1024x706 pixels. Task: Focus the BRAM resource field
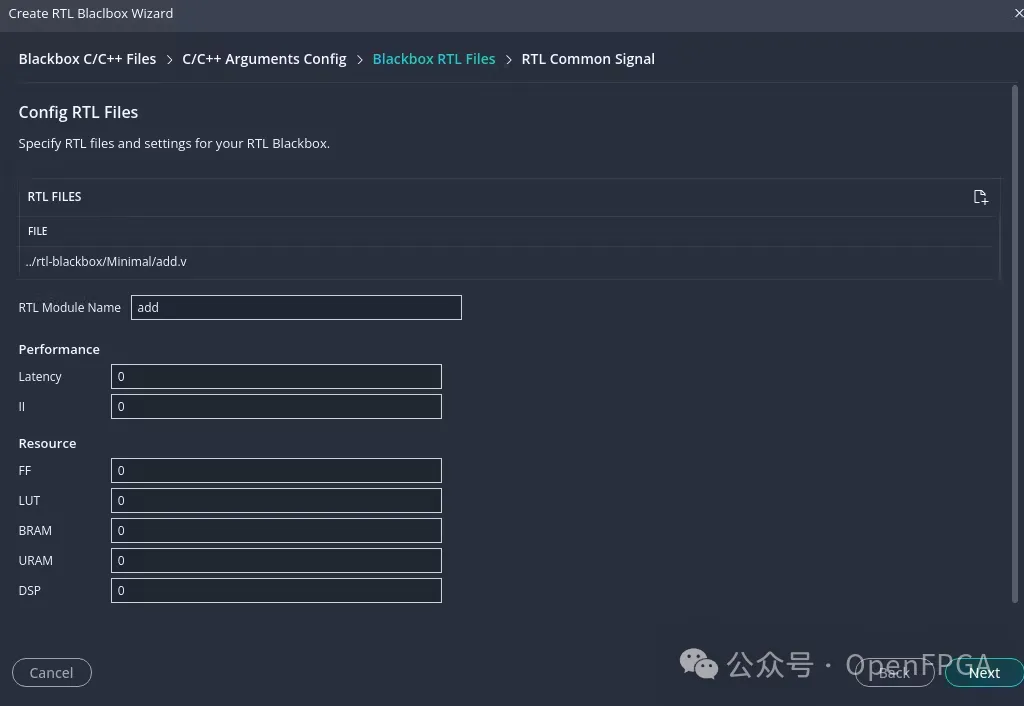tap(276, 531)
